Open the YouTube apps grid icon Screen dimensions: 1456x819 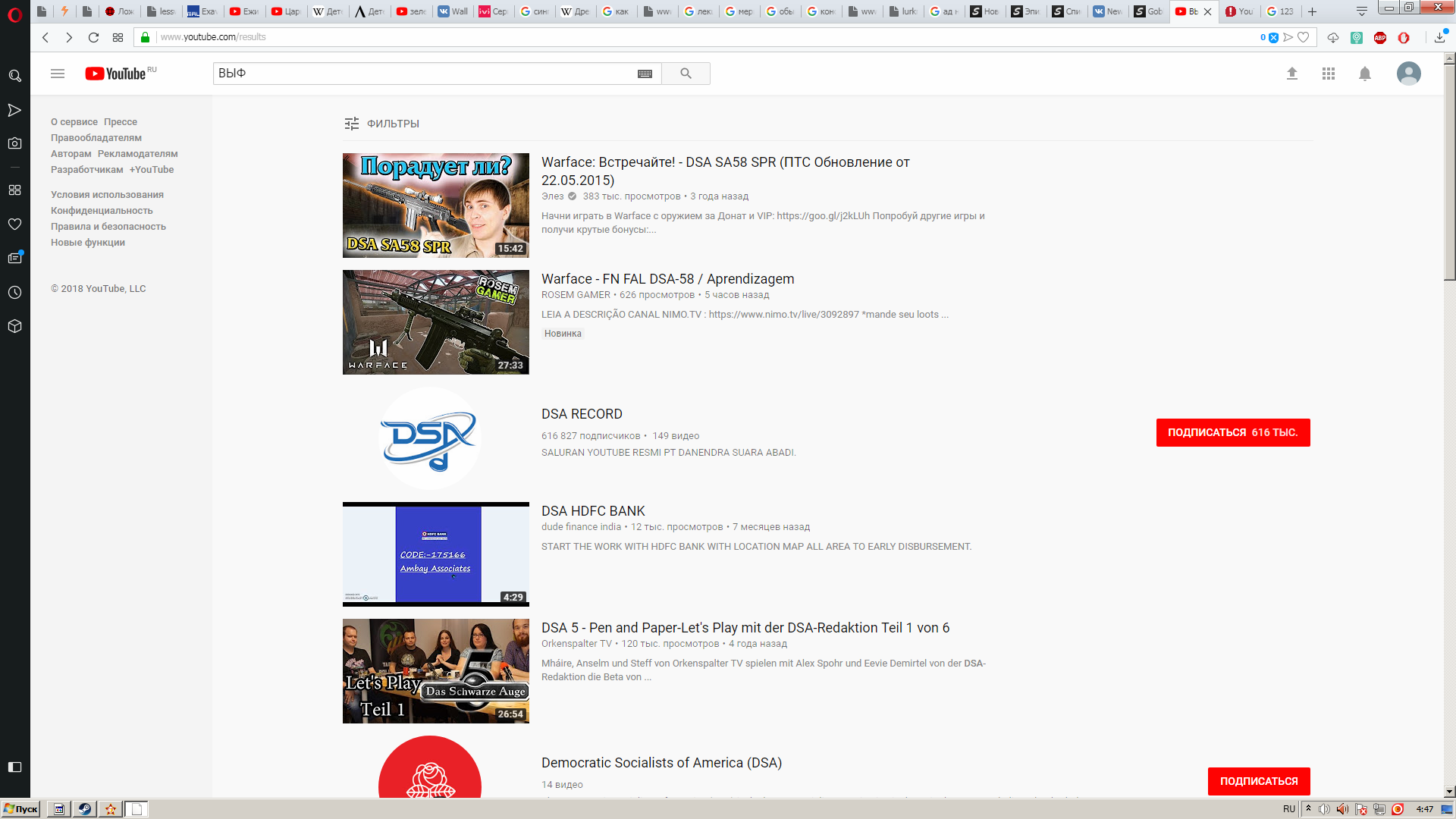[x=1329, y=74]
